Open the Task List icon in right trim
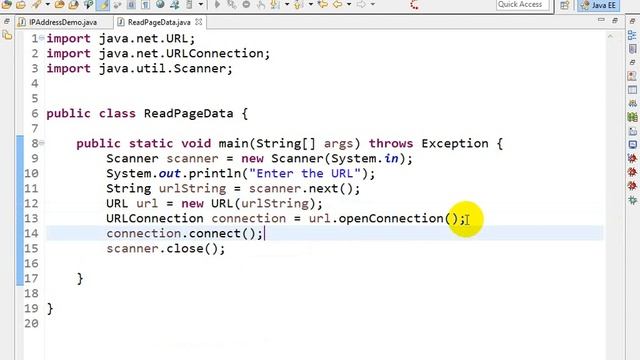 pos(632,49)
